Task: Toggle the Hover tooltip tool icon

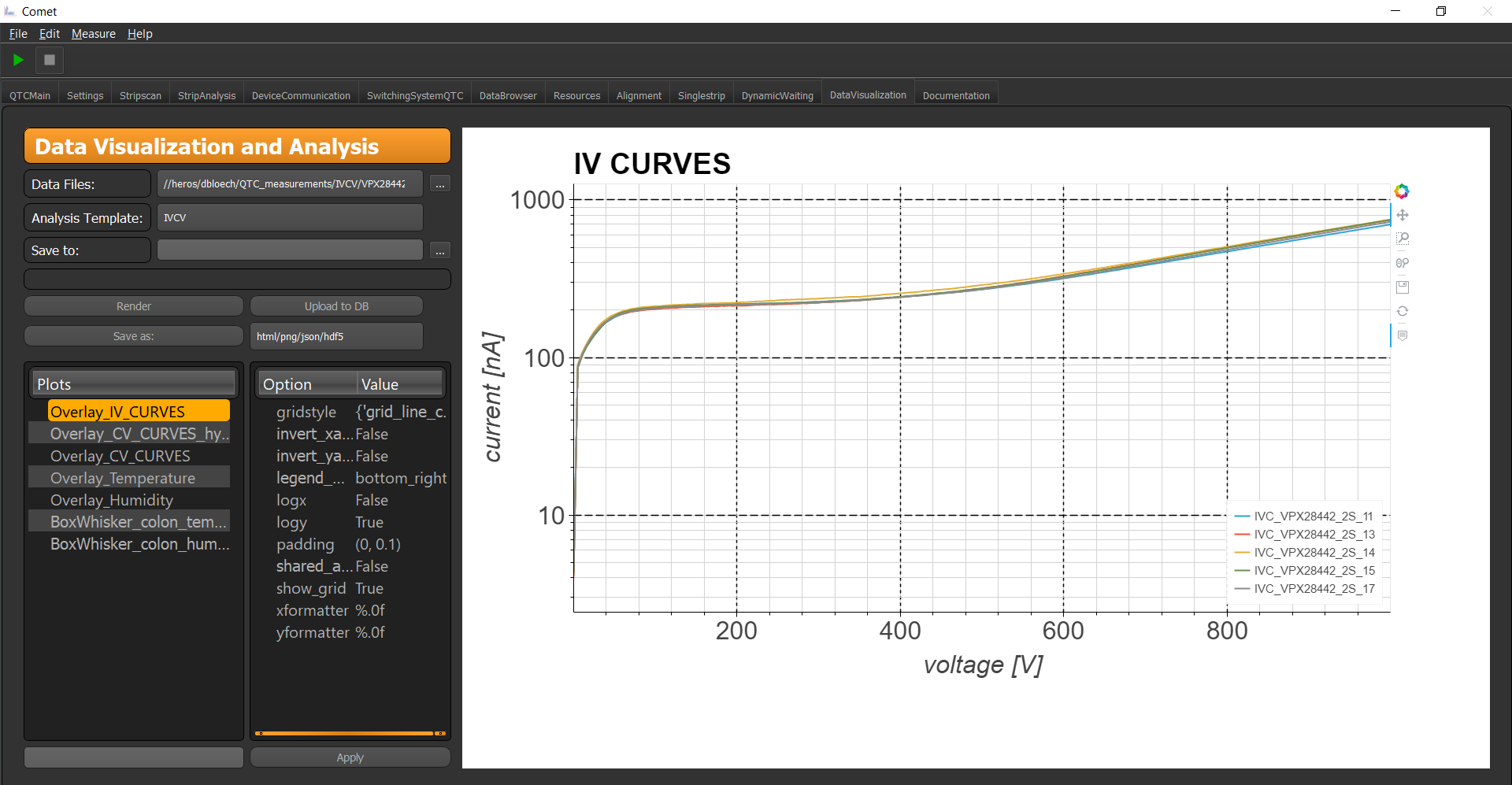Action: 1403,335
